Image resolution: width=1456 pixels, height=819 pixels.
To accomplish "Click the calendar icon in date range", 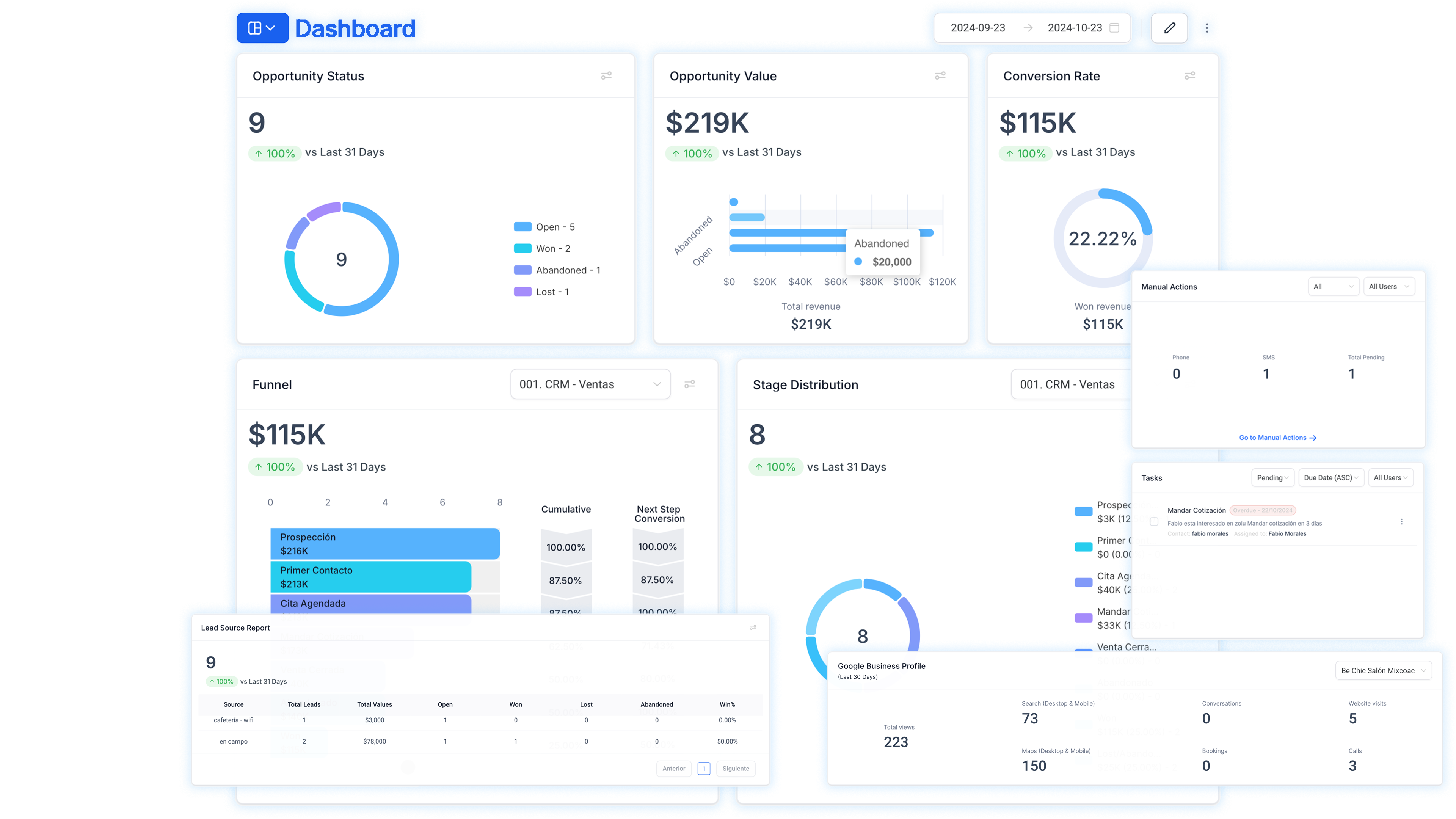I will (1114, 28).
